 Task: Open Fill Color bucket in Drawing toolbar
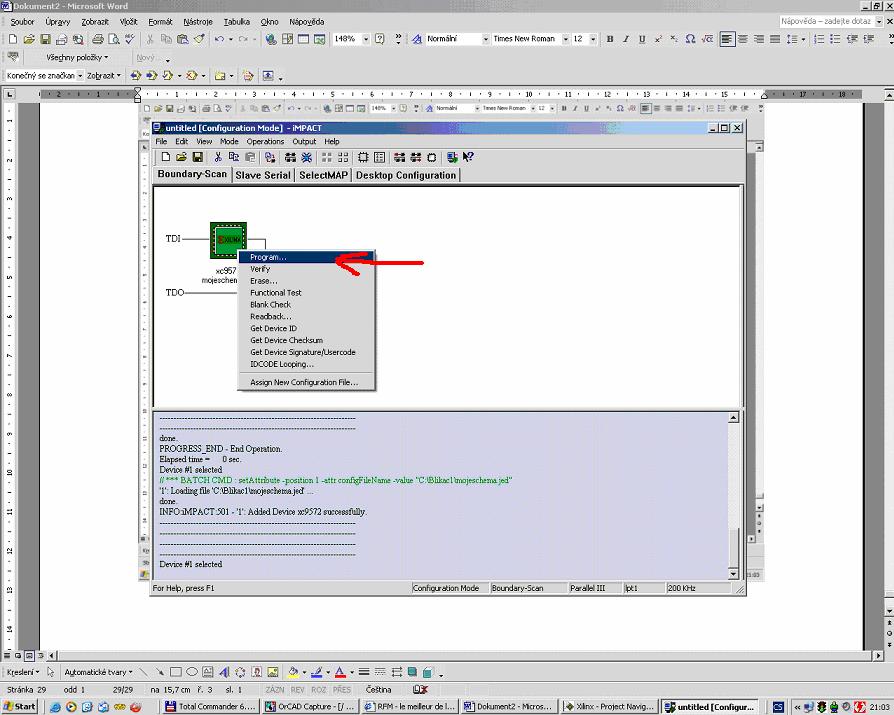point(293,672)
